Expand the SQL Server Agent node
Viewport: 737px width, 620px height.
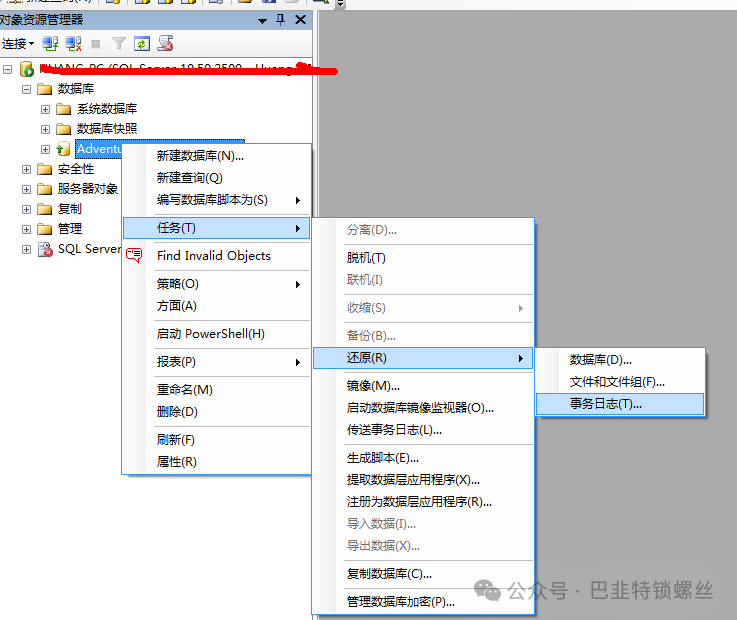[26, 249]
